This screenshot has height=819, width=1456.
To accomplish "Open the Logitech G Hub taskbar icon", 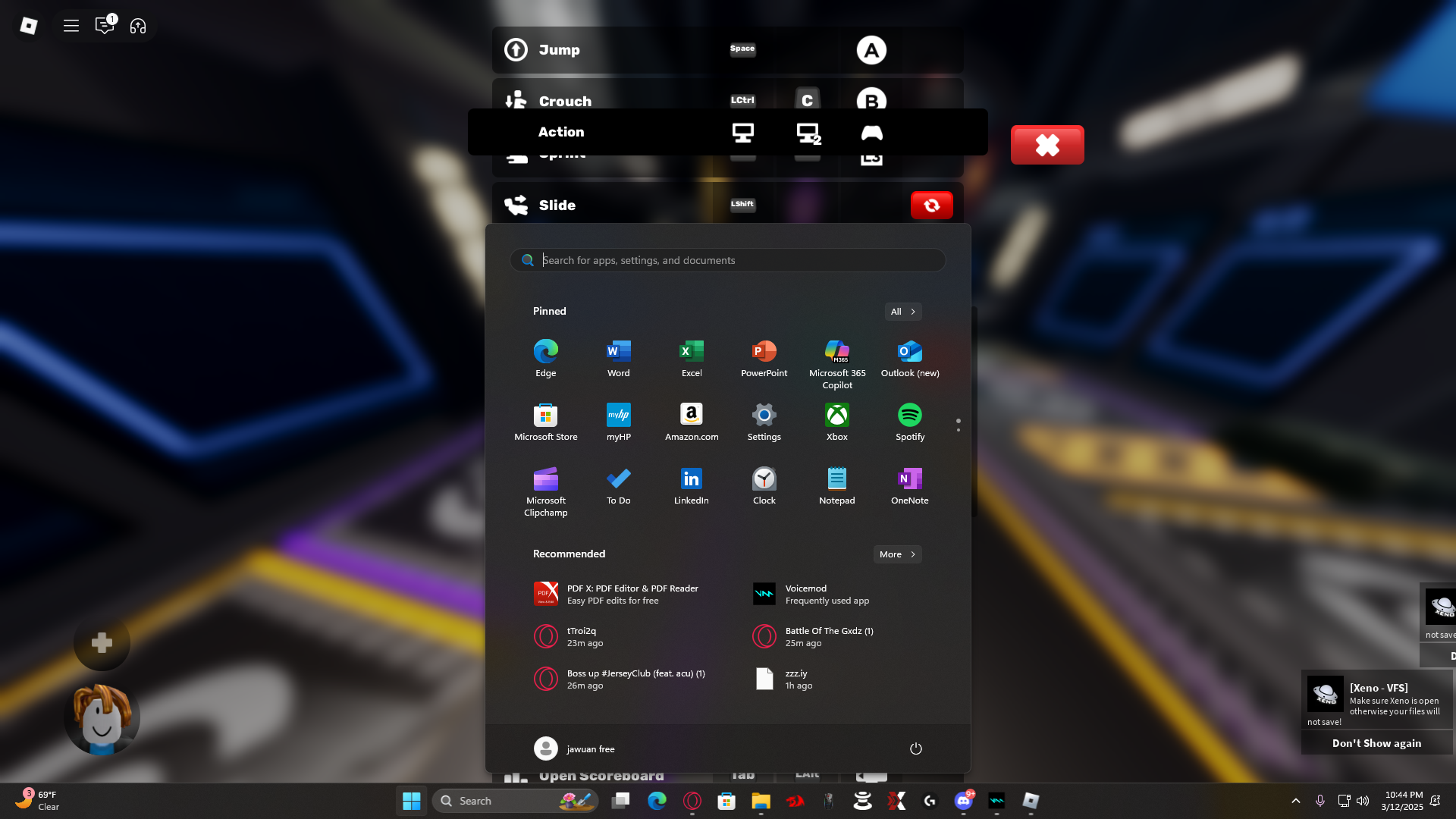I will pos(930,801).
